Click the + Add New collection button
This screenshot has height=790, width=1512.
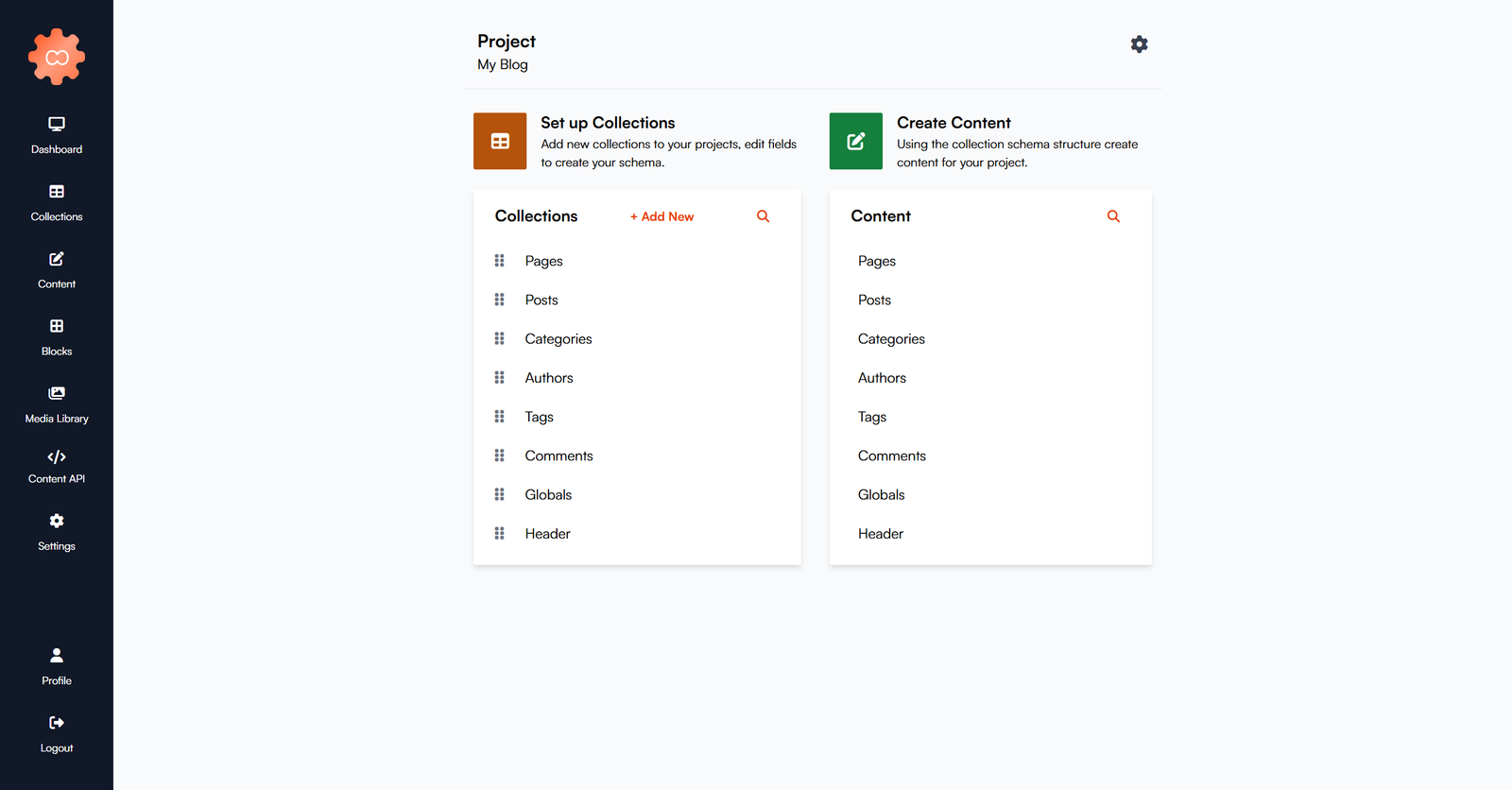point(661,216)
